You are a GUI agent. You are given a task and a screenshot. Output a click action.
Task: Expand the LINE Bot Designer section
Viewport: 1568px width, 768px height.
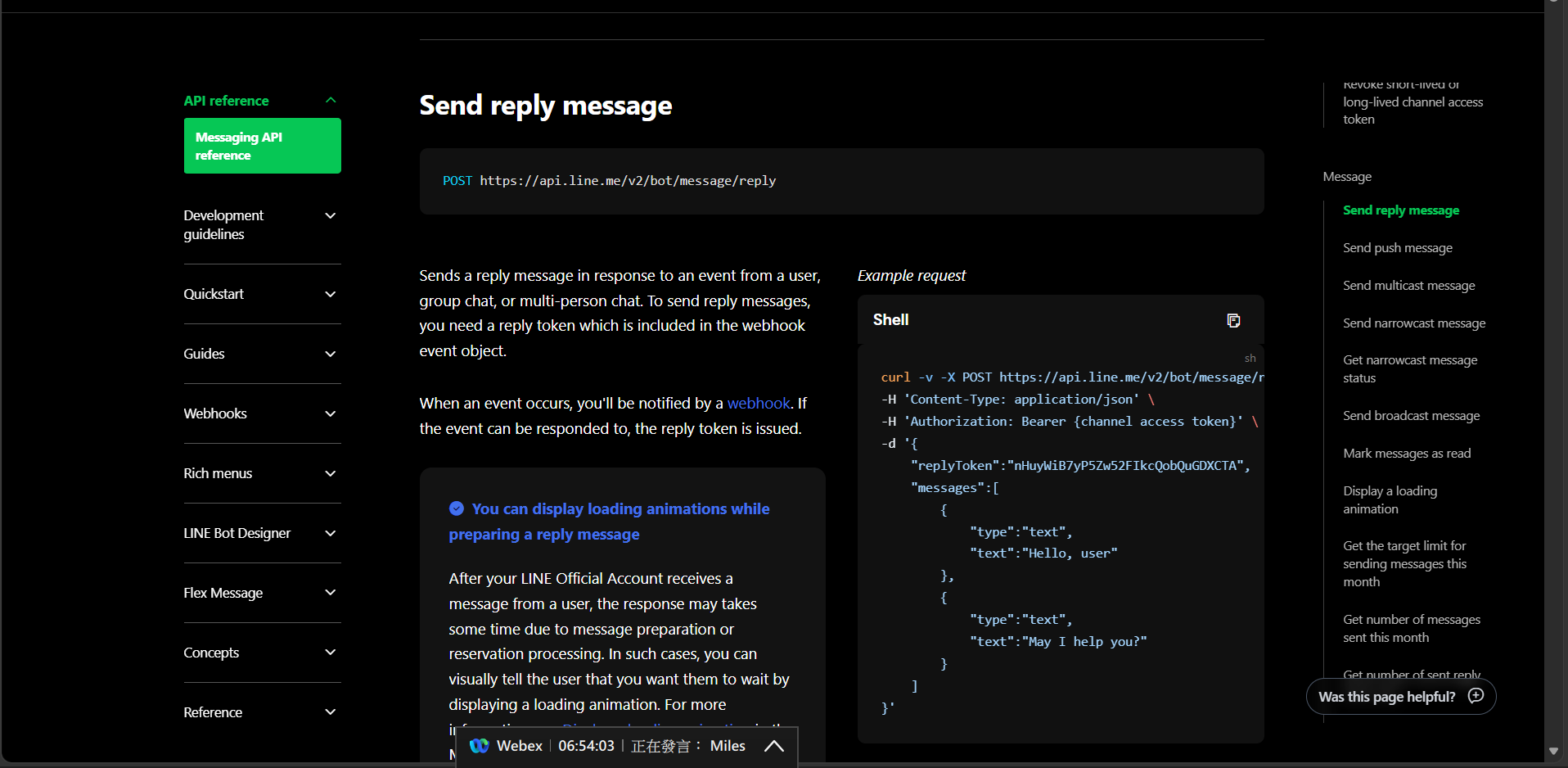pos(331,534)
